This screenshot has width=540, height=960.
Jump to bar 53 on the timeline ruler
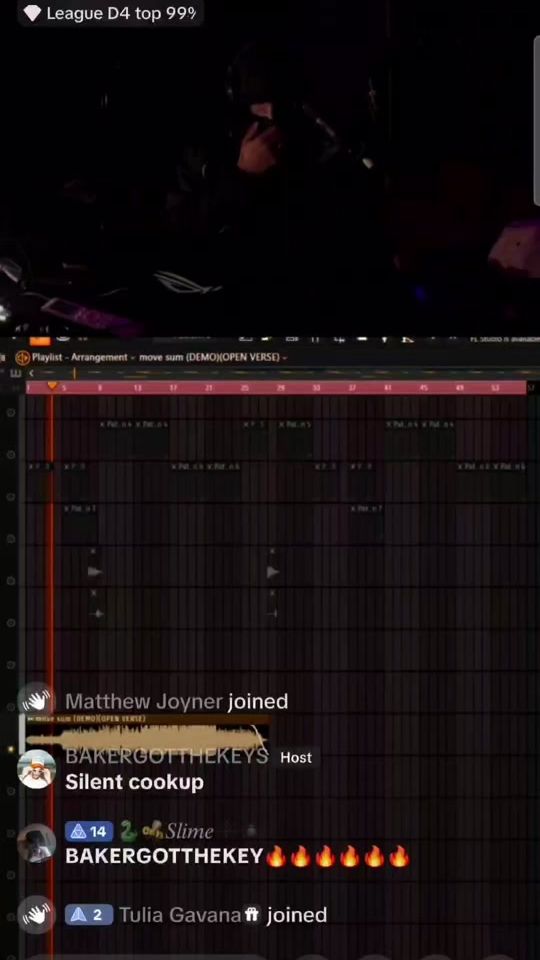(x=495, y=388)
